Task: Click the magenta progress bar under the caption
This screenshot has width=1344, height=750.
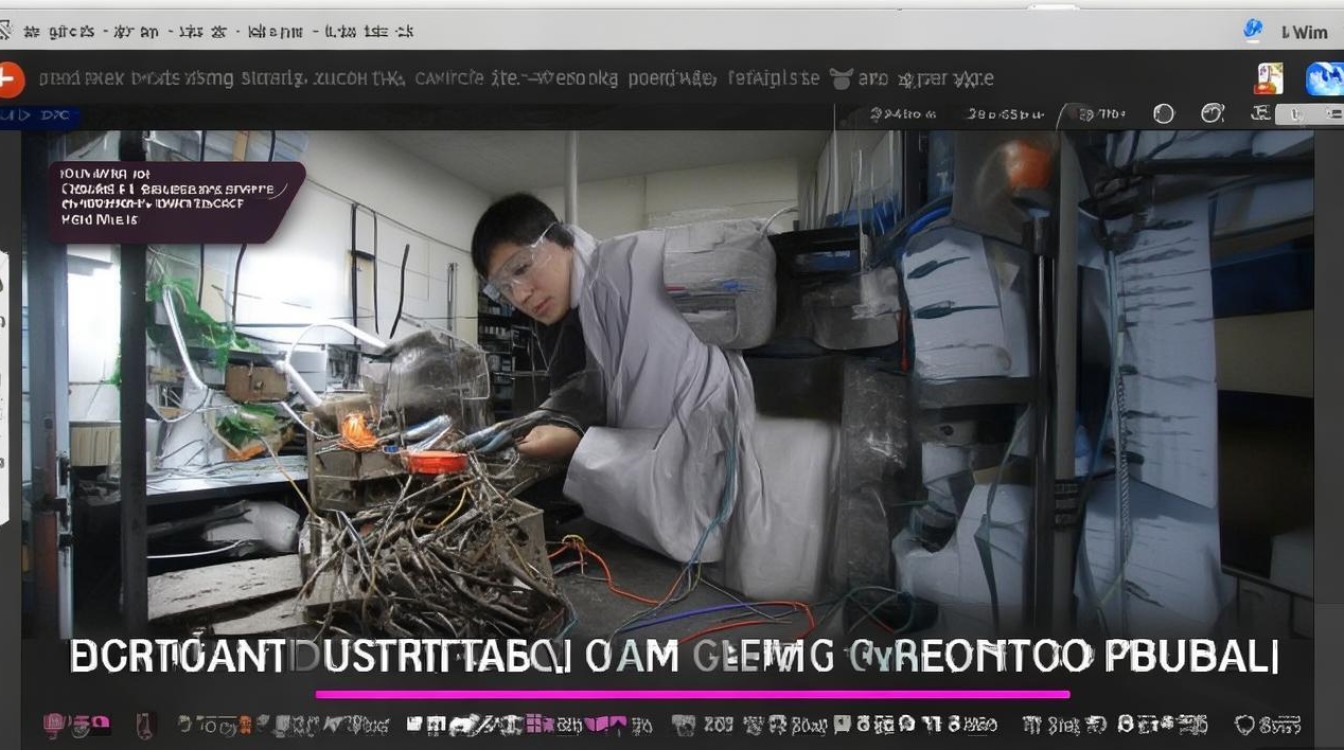Action: pyautogui.click(x=692, y=693)
